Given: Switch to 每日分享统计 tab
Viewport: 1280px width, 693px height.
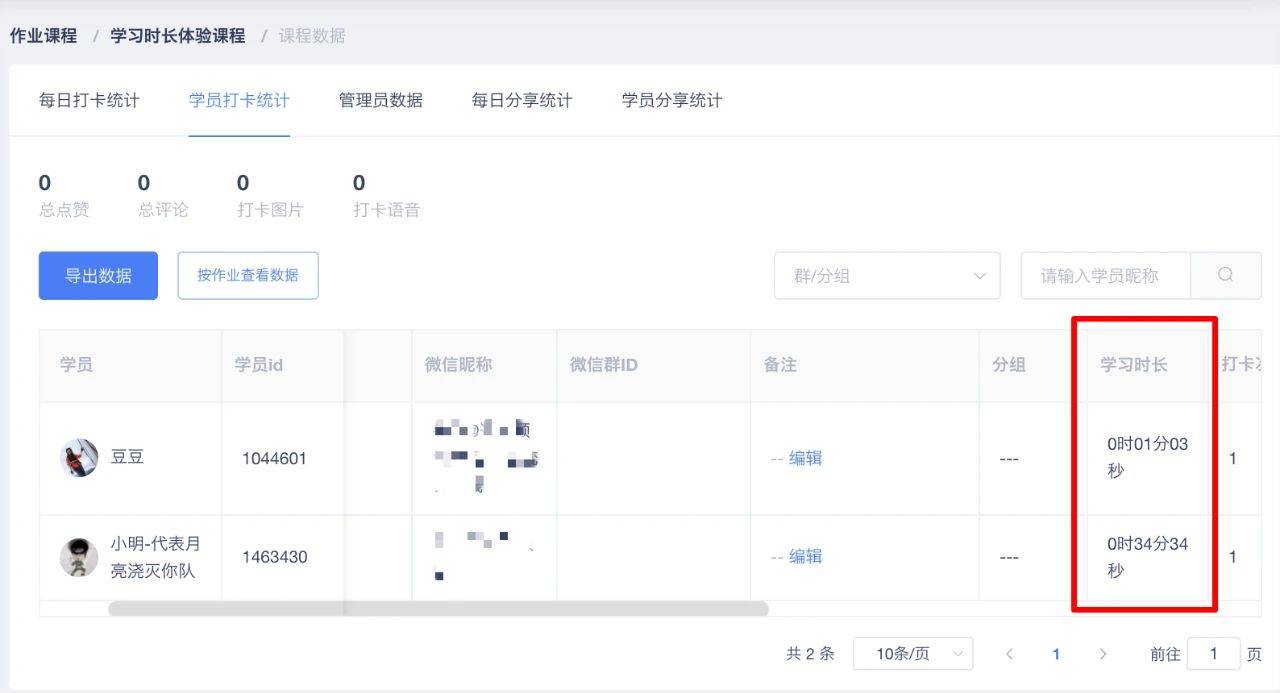Looking at the screenshot, I should tap(522, 100).
